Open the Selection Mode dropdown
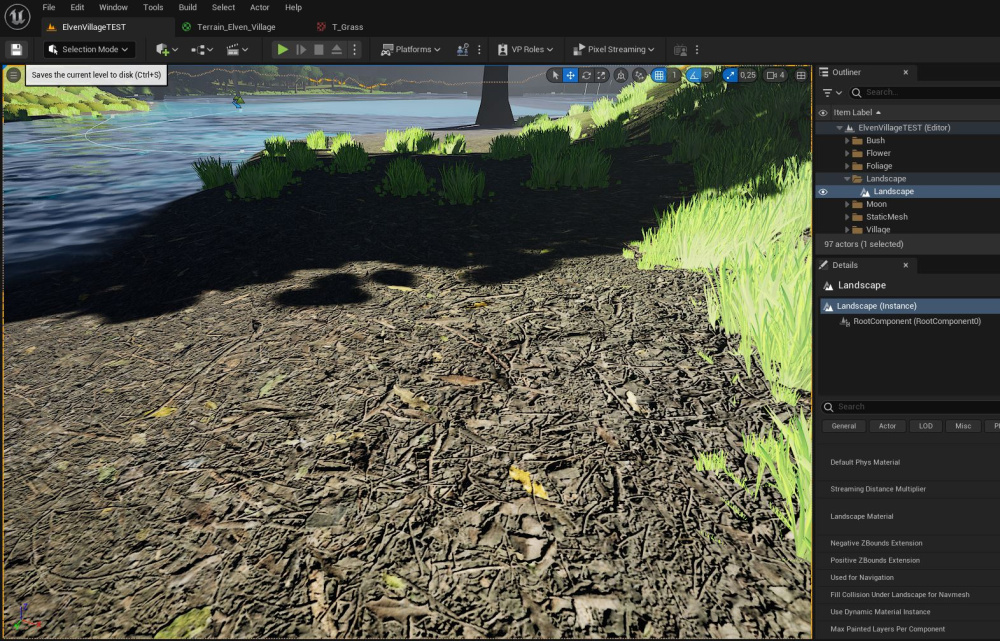 pos(89,49)
